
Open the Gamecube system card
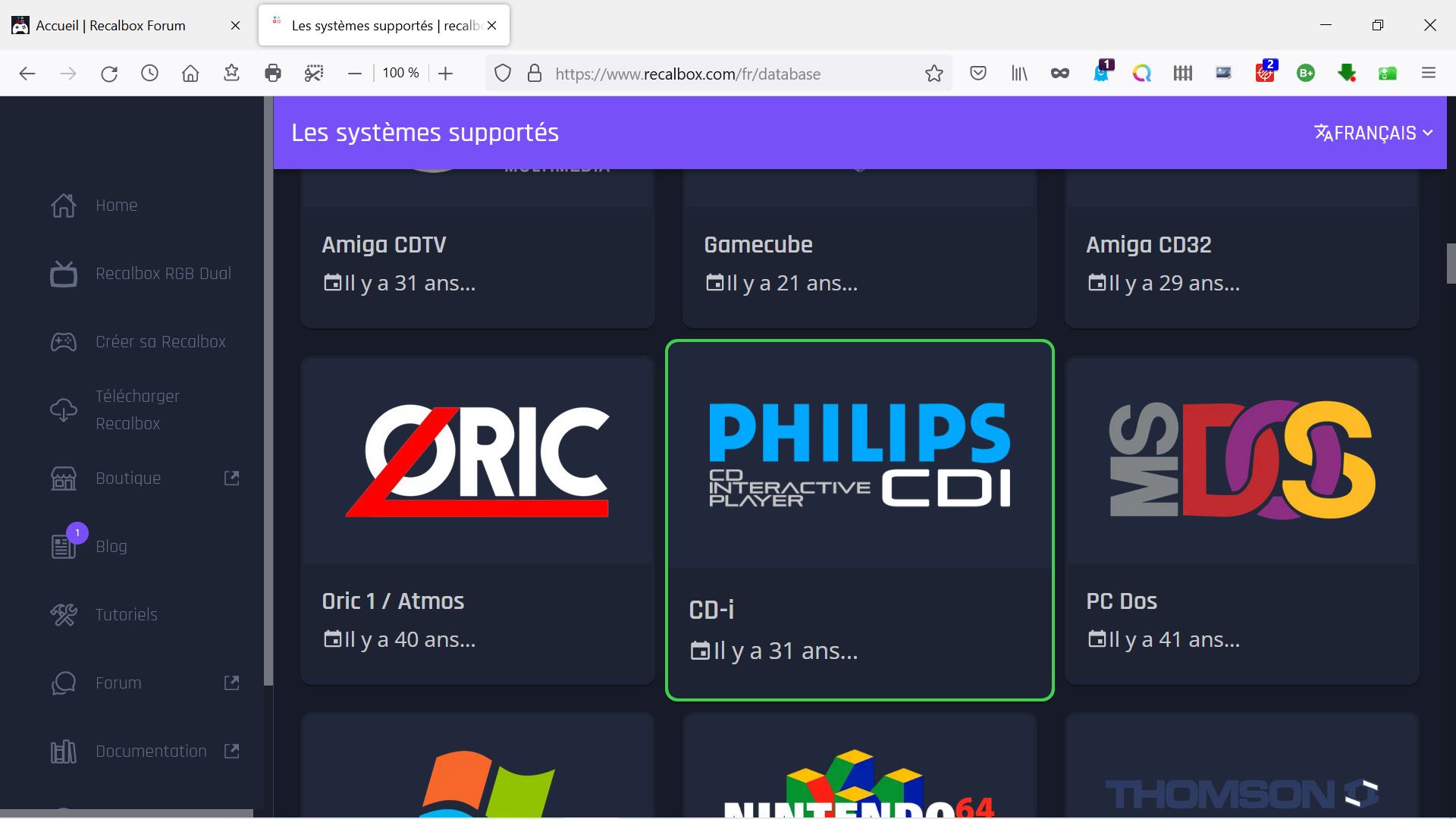(x=860, y=249)
